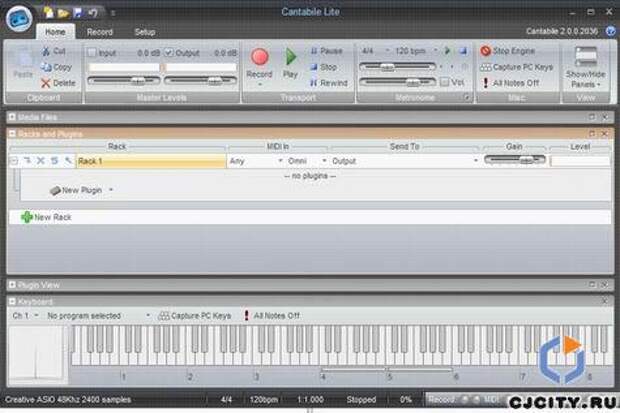Click the Input level slider handle
The height and width of the screenshot is (413, 620).
(138, 81)
